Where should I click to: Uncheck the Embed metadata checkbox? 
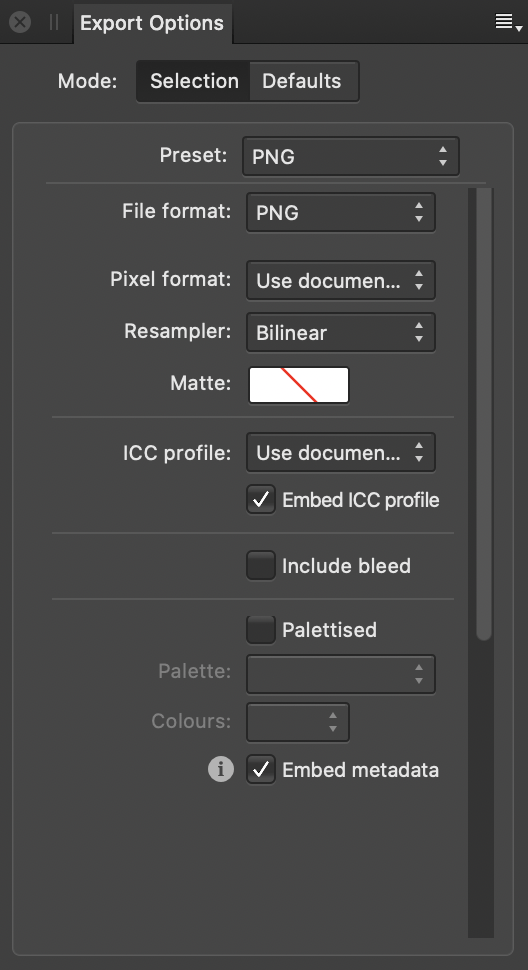click(261, 770)
